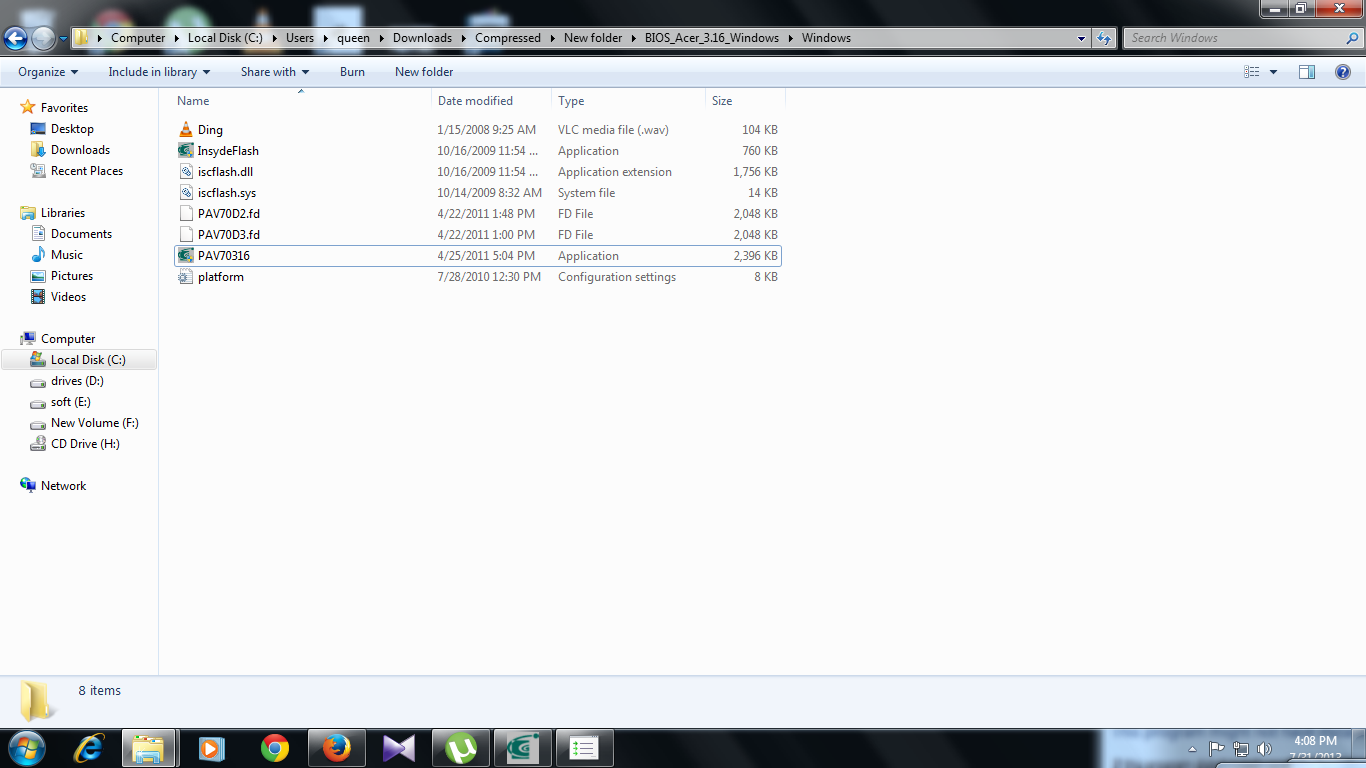Open the Music library
Image resolution: width=1366 pixels, height=768 pixels.
(x=67, y=255)
